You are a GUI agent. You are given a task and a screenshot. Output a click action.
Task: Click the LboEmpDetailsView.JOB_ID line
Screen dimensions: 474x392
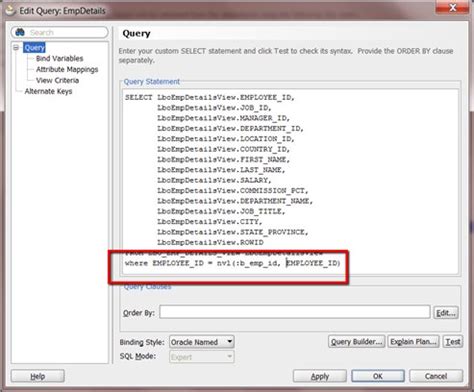click(x=214, y=108)
